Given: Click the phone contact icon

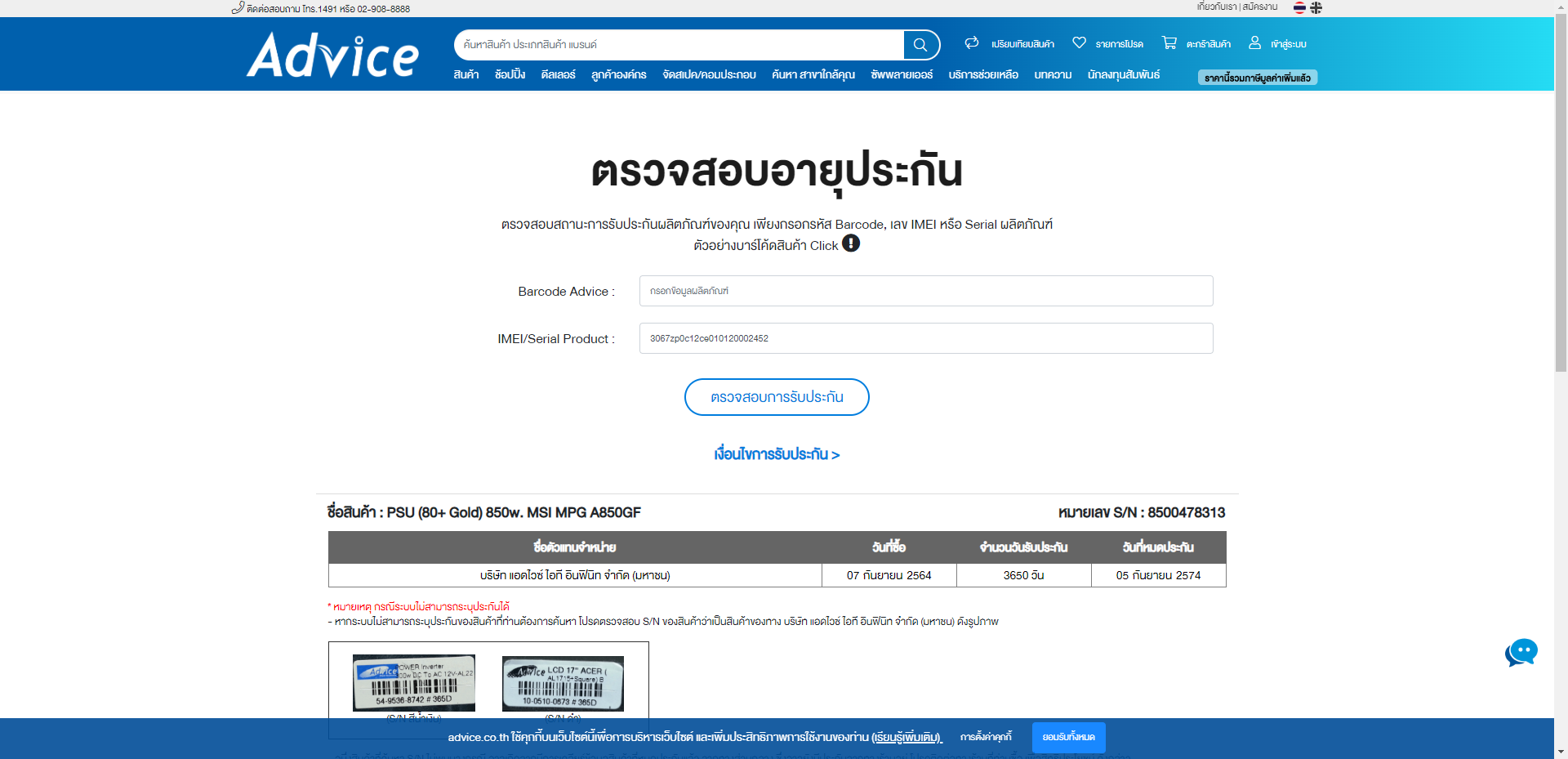Looking at the screenshot, I should [x=238, y=8].
